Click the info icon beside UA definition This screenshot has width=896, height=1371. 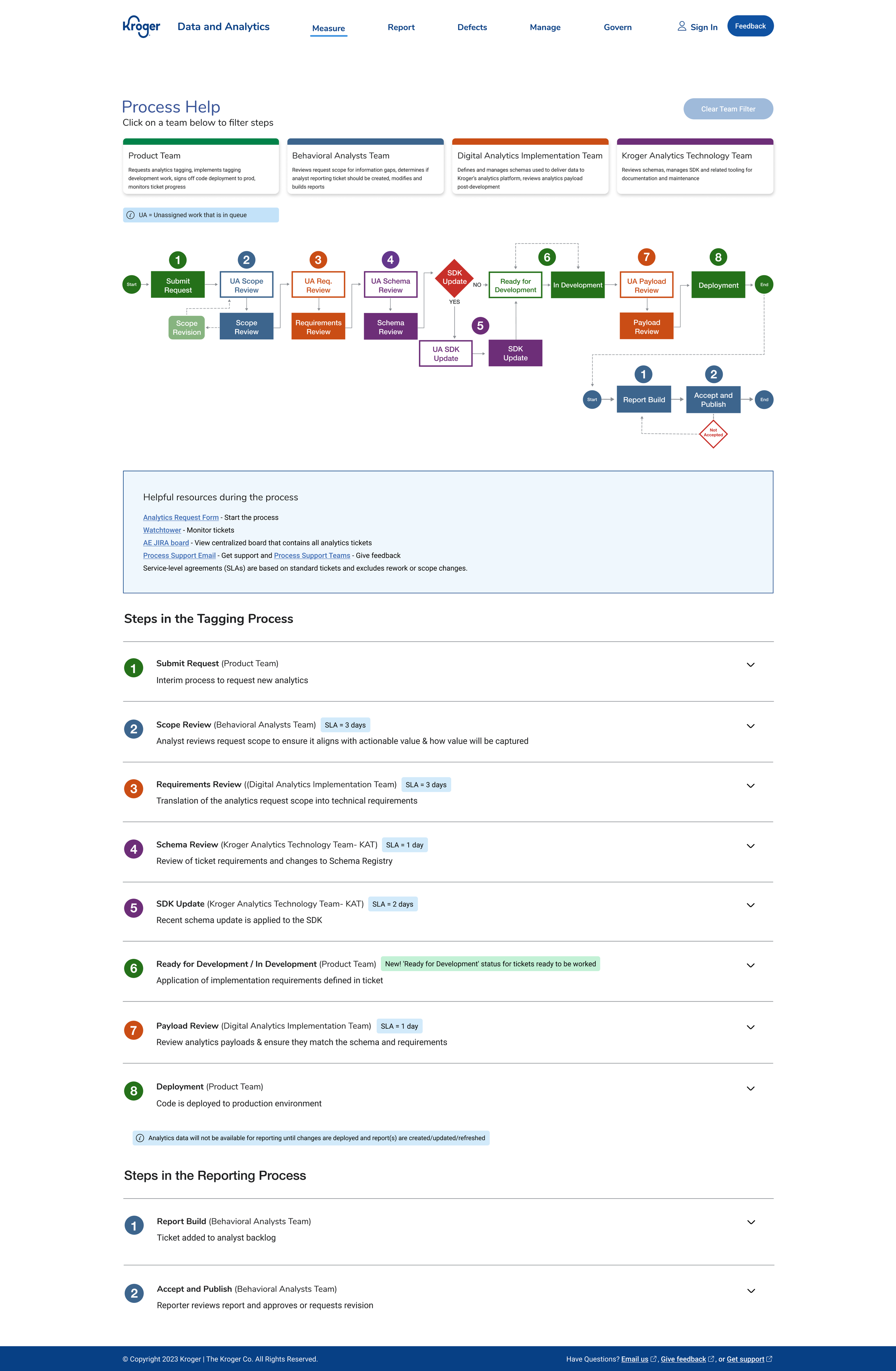click(131, 215)
